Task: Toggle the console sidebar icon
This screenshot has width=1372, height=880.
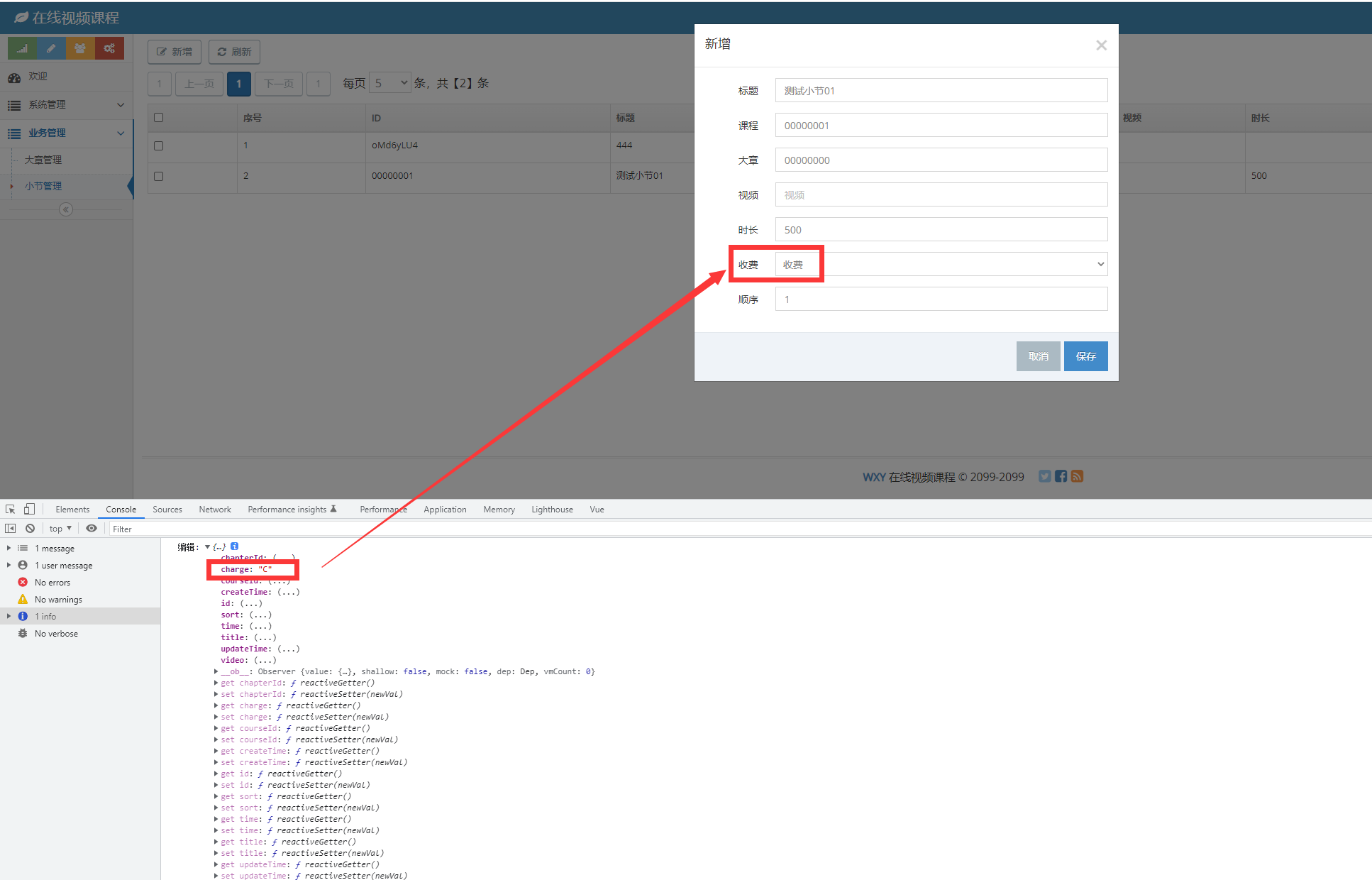Action: click(11, 529)
